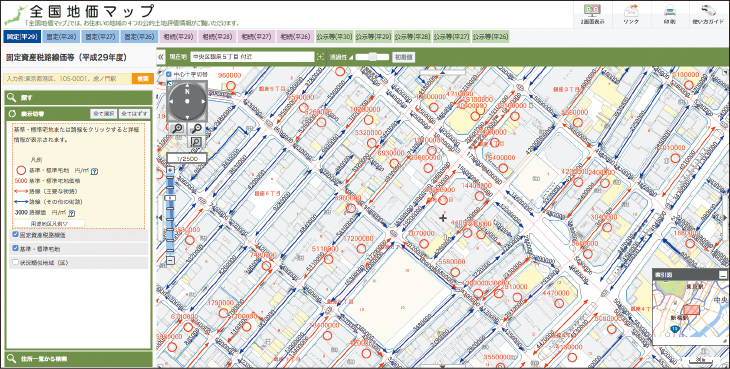
Task: Click the 全て選択 button
Action: (x=103, y=114)
